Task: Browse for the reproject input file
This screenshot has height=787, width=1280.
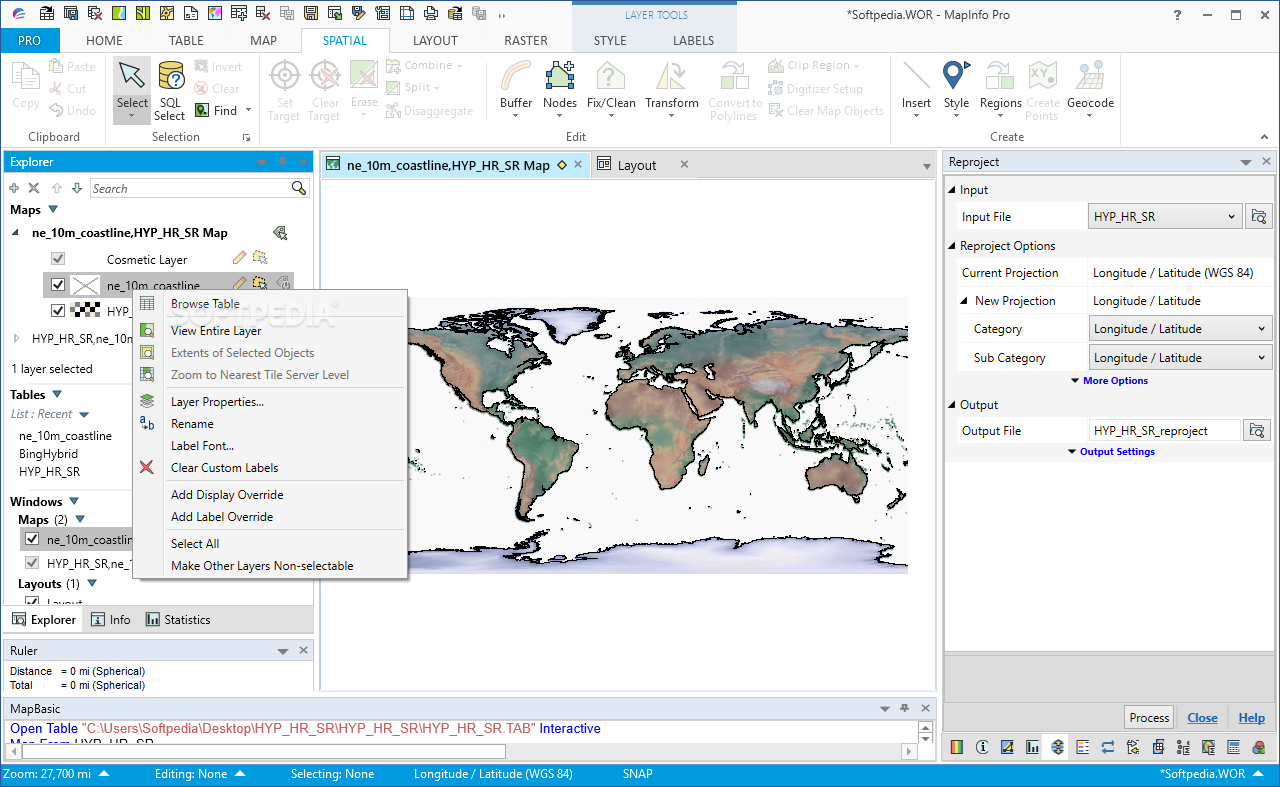Action: (1257, 216)
